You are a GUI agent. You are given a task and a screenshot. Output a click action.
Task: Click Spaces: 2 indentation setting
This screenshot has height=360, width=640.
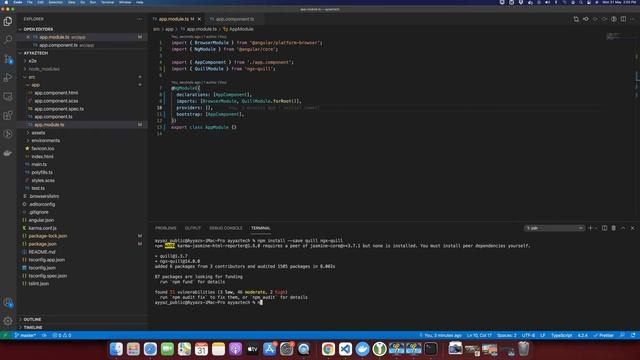[507, 335]
